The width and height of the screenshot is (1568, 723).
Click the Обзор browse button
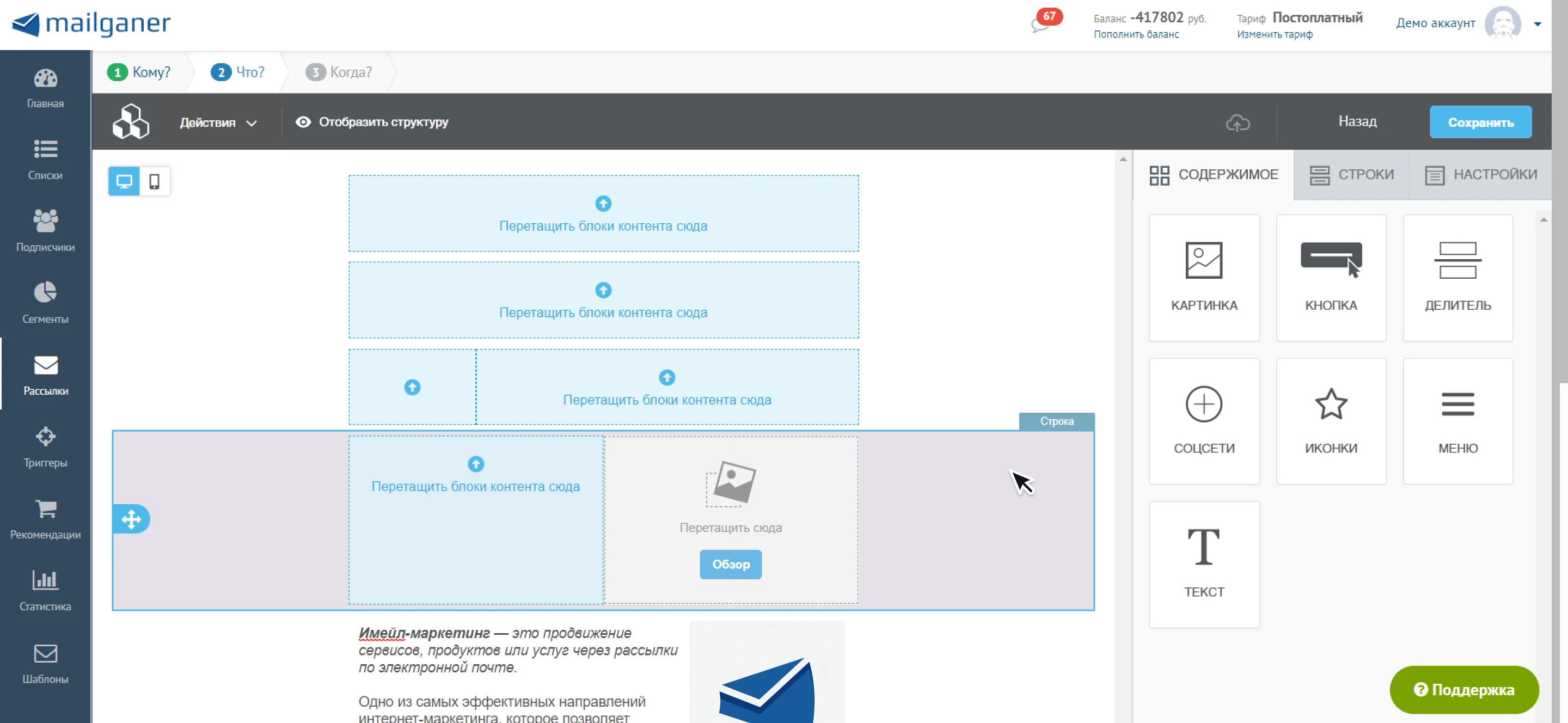click(731, 564)
